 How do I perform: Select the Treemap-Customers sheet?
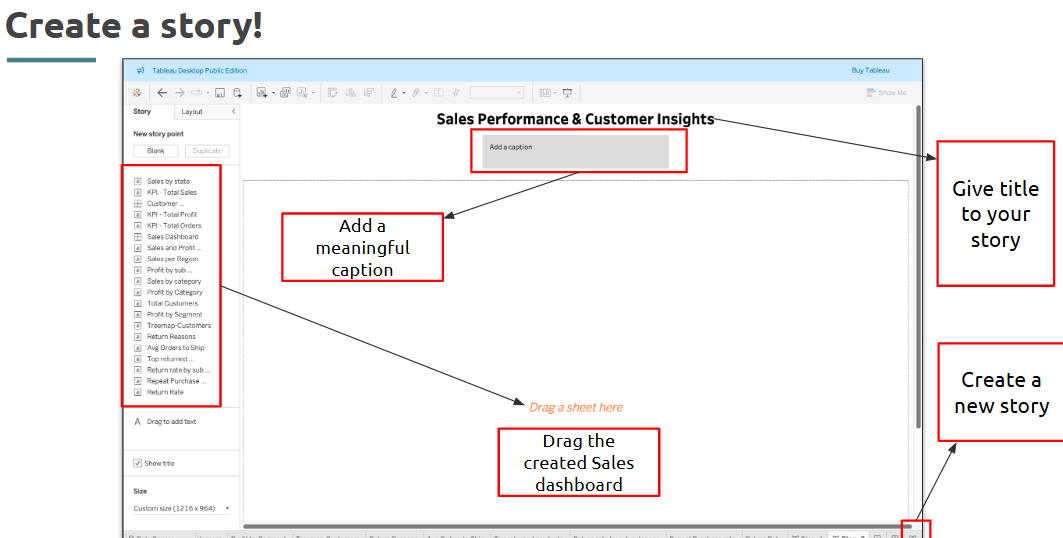coord(179,325)
